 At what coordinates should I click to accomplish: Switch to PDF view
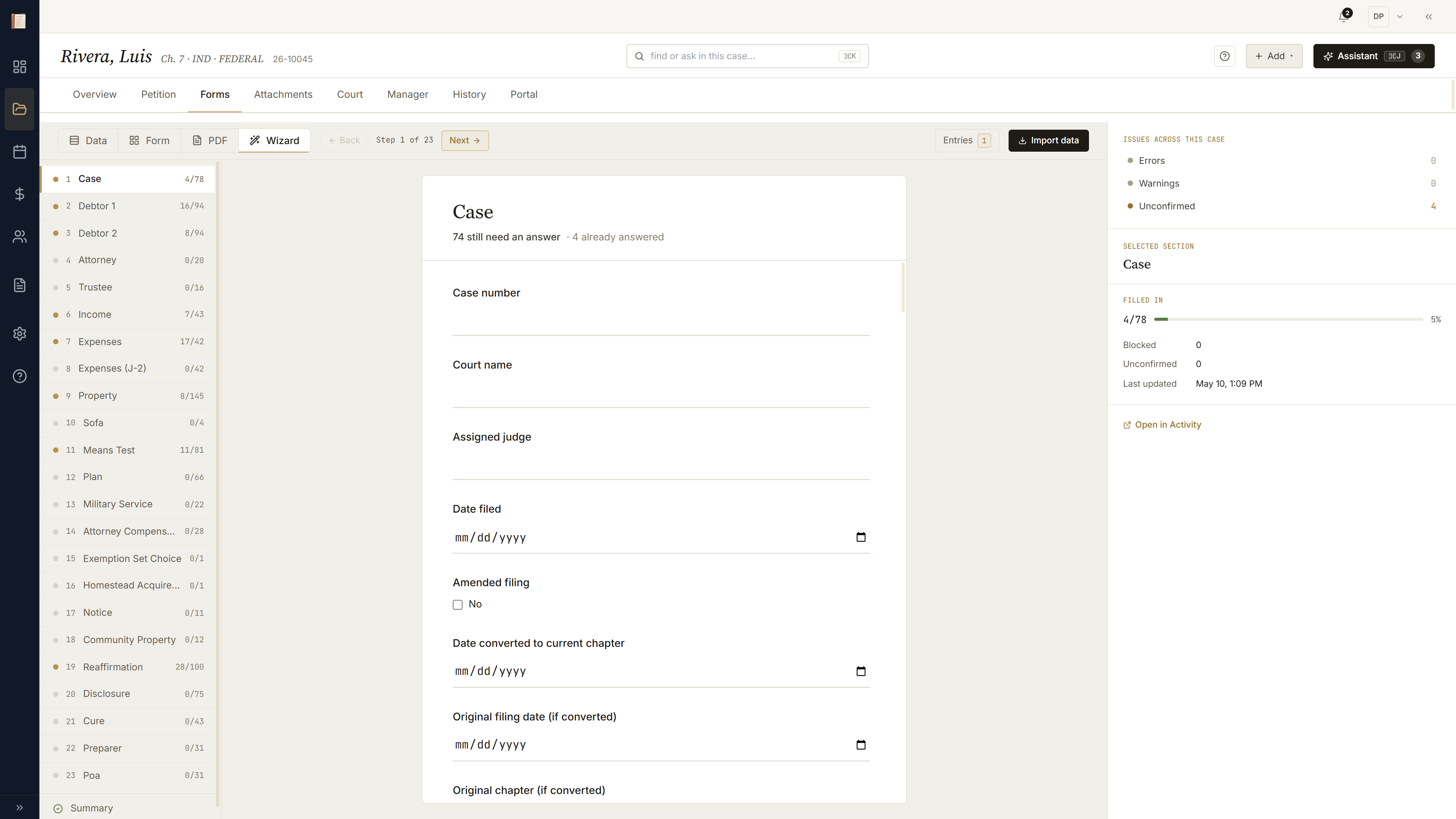[x=210, y=140]
